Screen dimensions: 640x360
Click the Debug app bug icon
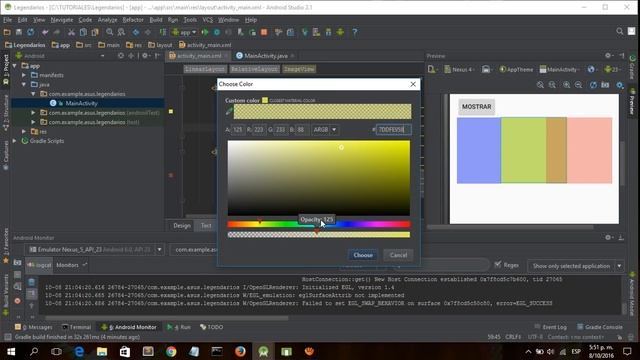tap(217, 32)
